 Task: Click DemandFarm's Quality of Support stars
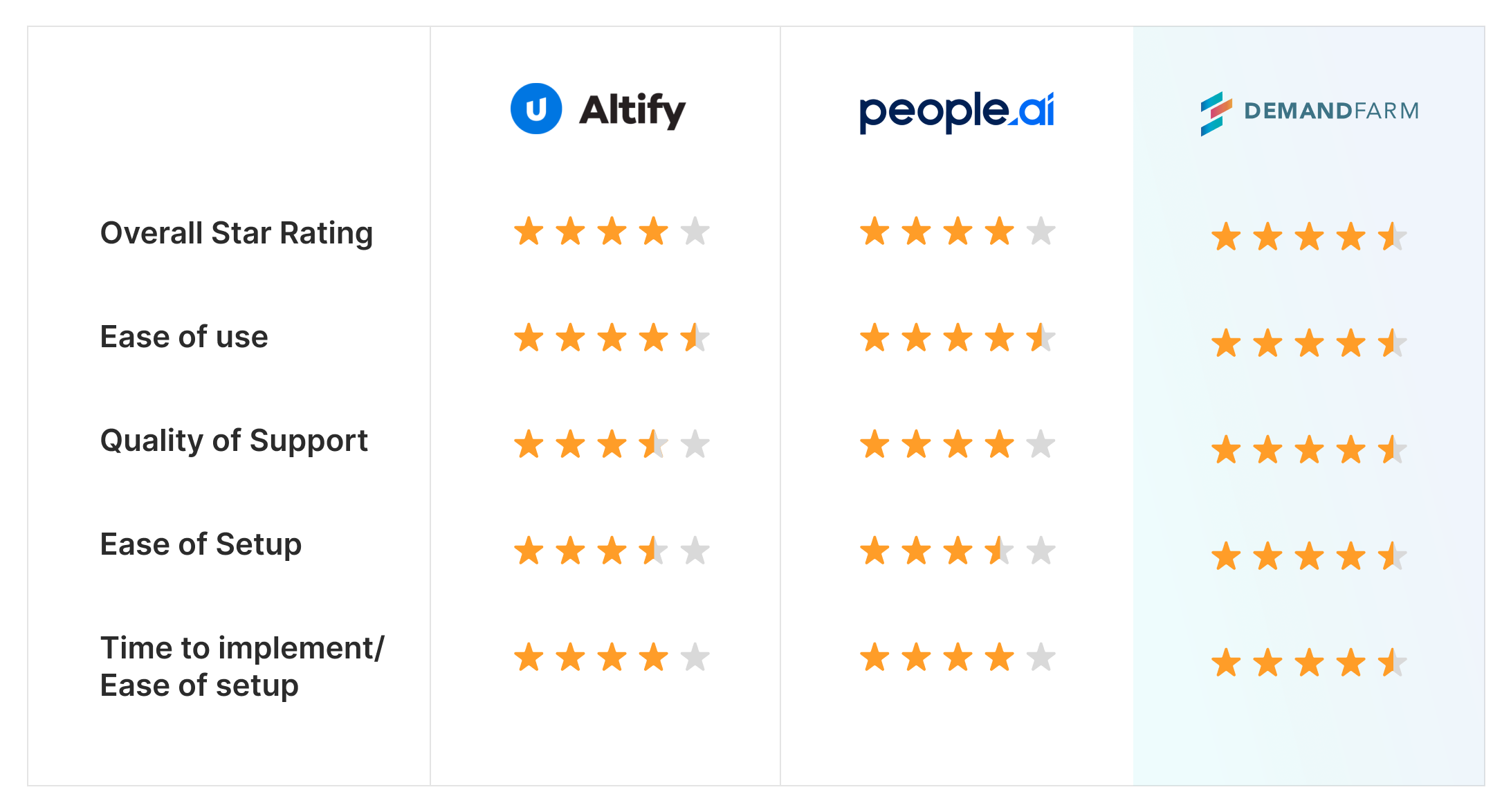pos(1309,450)
